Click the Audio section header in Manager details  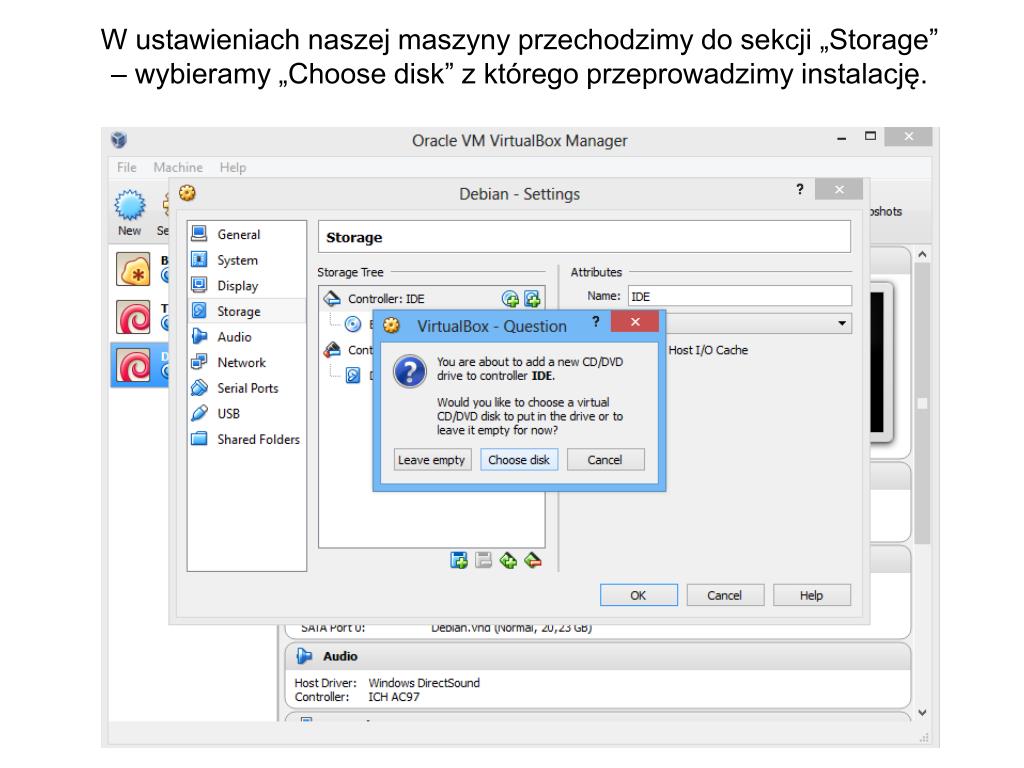point(598,656)
